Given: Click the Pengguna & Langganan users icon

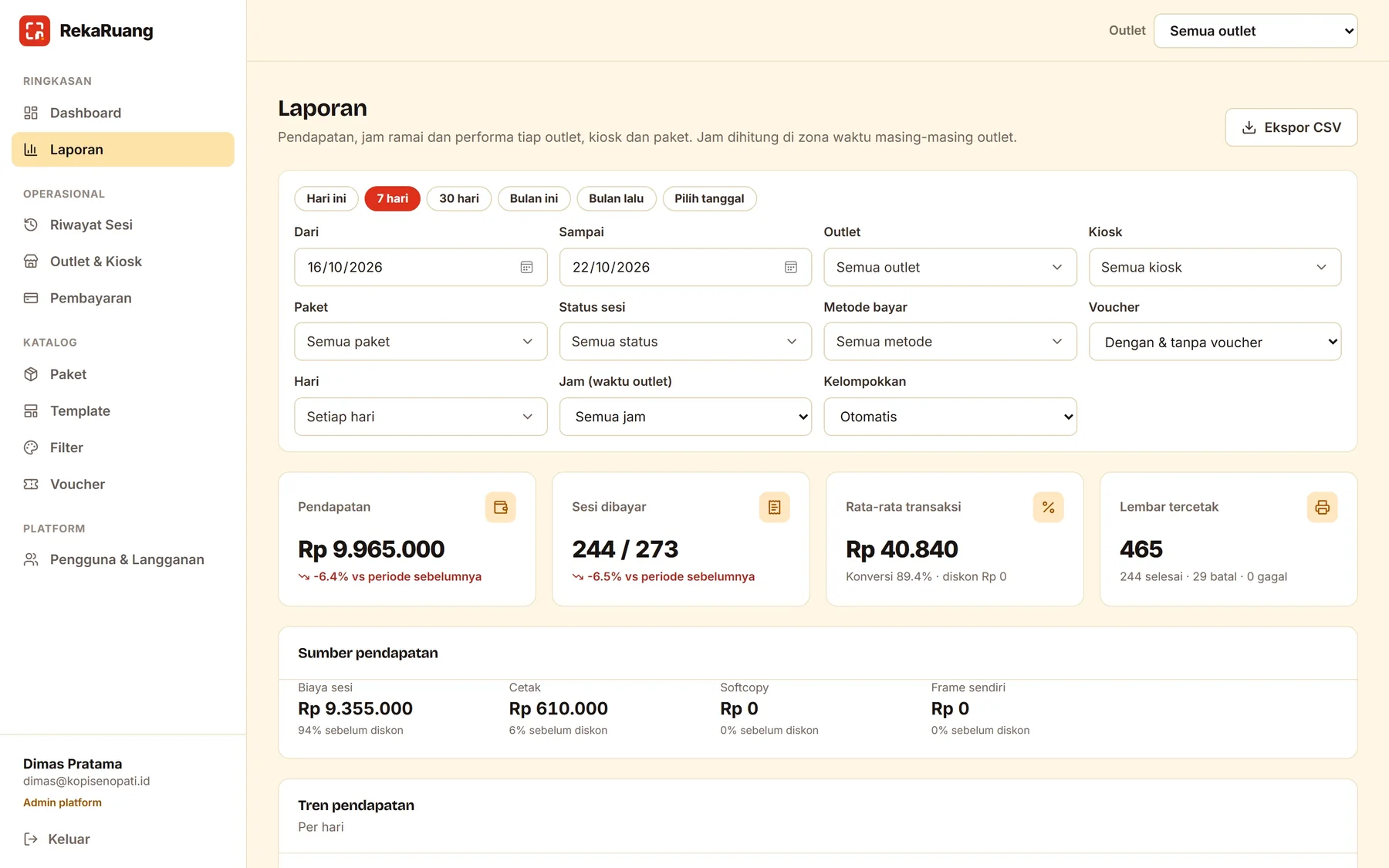Looking at the screenshot, I should pyautogui.click(x=31, y=559).
